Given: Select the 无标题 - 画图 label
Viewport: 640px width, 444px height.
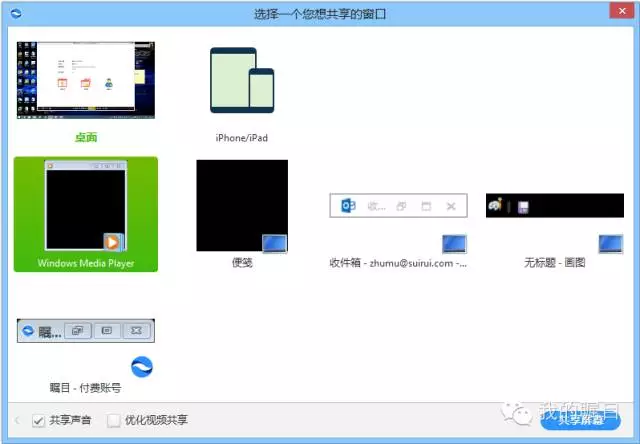Looking at the screenshot, I should click(x=554, y=263).
